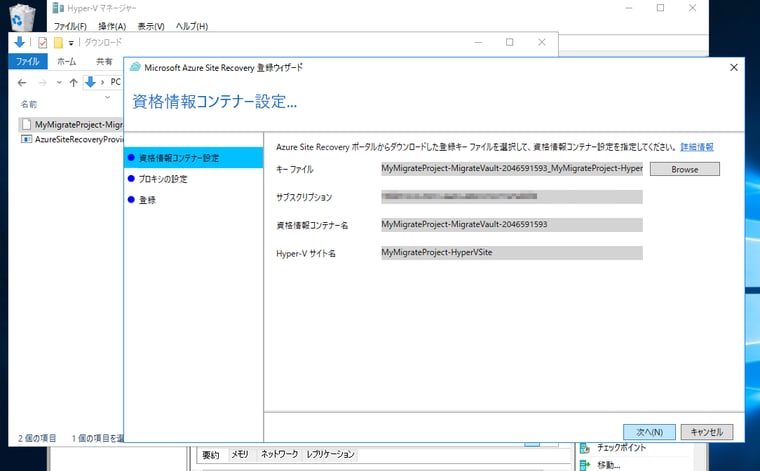Viewport: 760px width, 471px height.
Task: Click PC in the Explorer address path
Action: point(115,82)
